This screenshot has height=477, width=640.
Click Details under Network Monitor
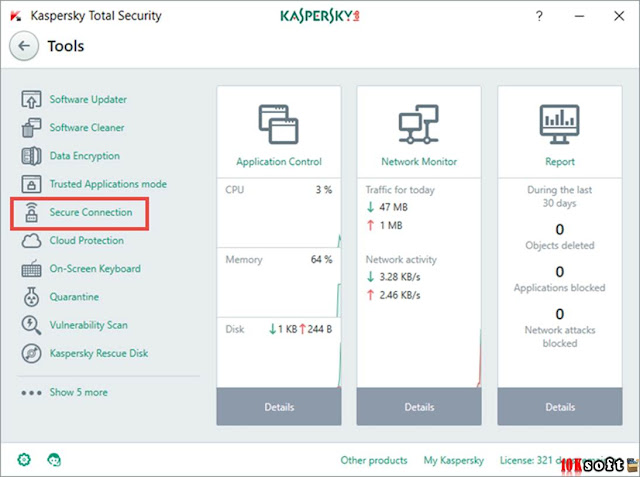[x=419, y=407]
